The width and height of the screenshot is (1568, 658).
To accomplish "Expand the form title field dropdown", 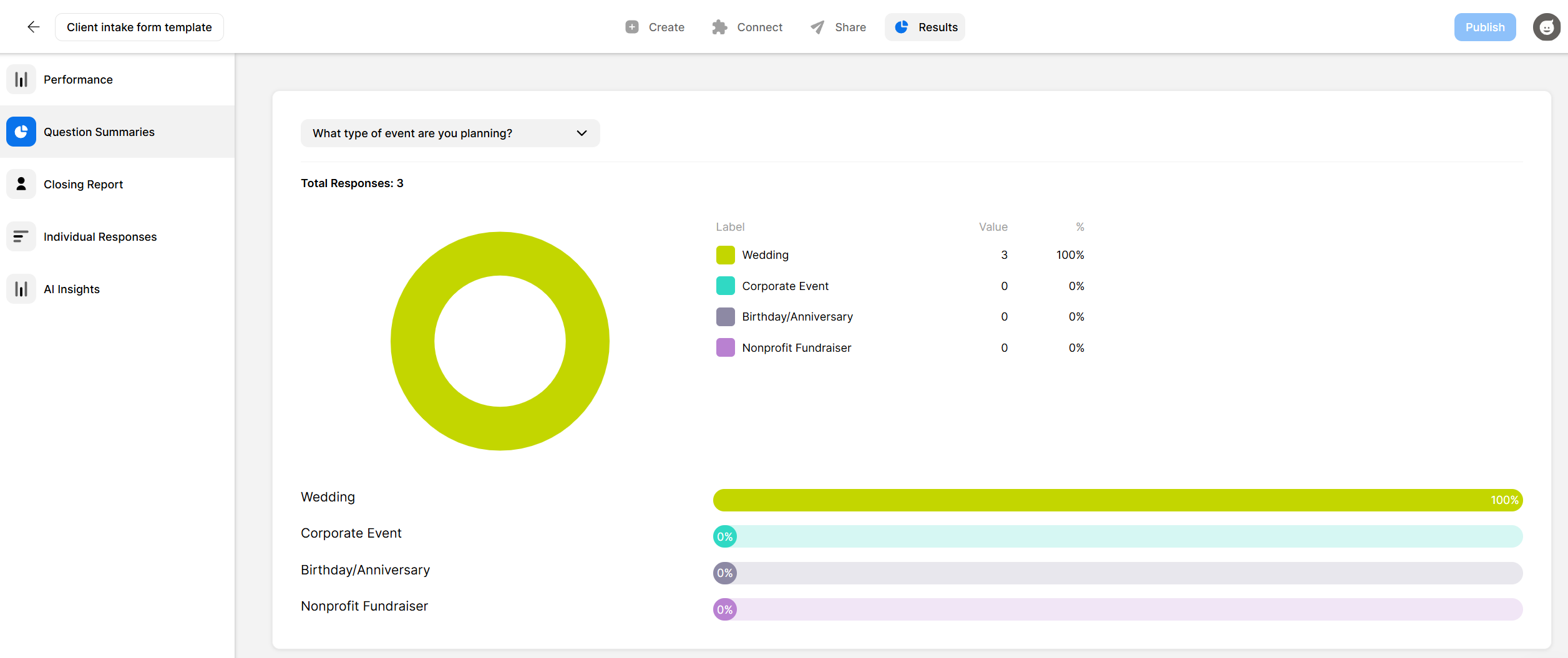I will tap(139, 27).
